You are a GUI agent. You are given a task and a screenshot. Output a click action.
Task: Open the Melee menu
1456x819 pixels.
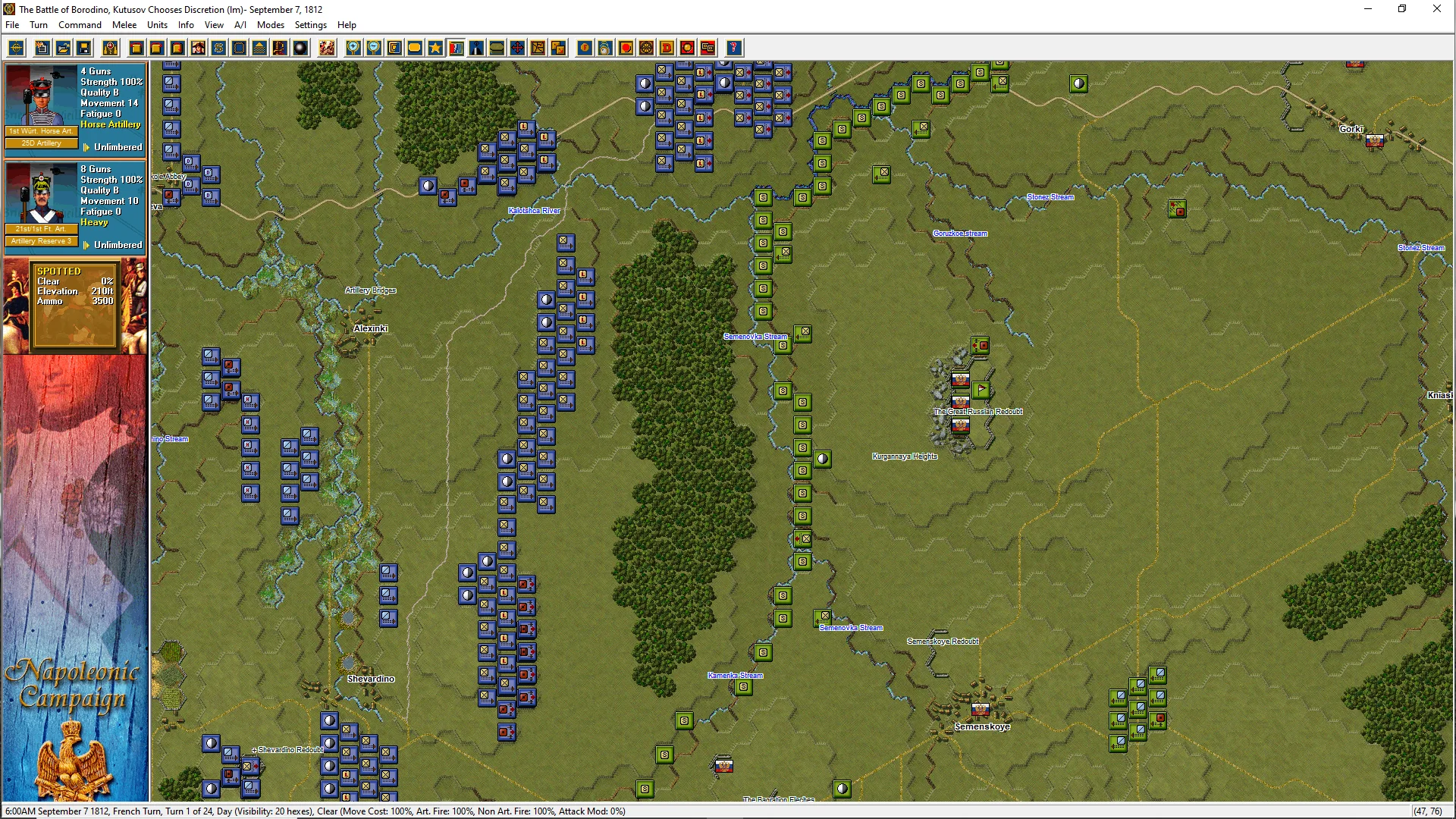[124, 25]
